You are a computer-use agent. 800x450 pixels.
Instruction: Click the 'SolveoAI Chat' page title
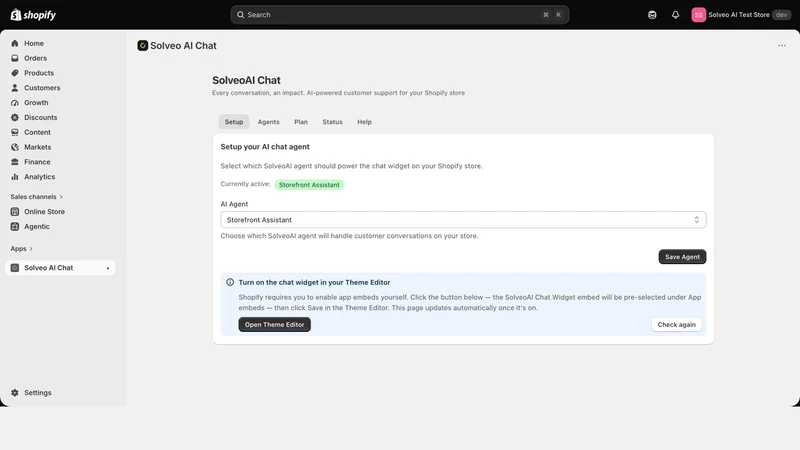pos(246,80)
